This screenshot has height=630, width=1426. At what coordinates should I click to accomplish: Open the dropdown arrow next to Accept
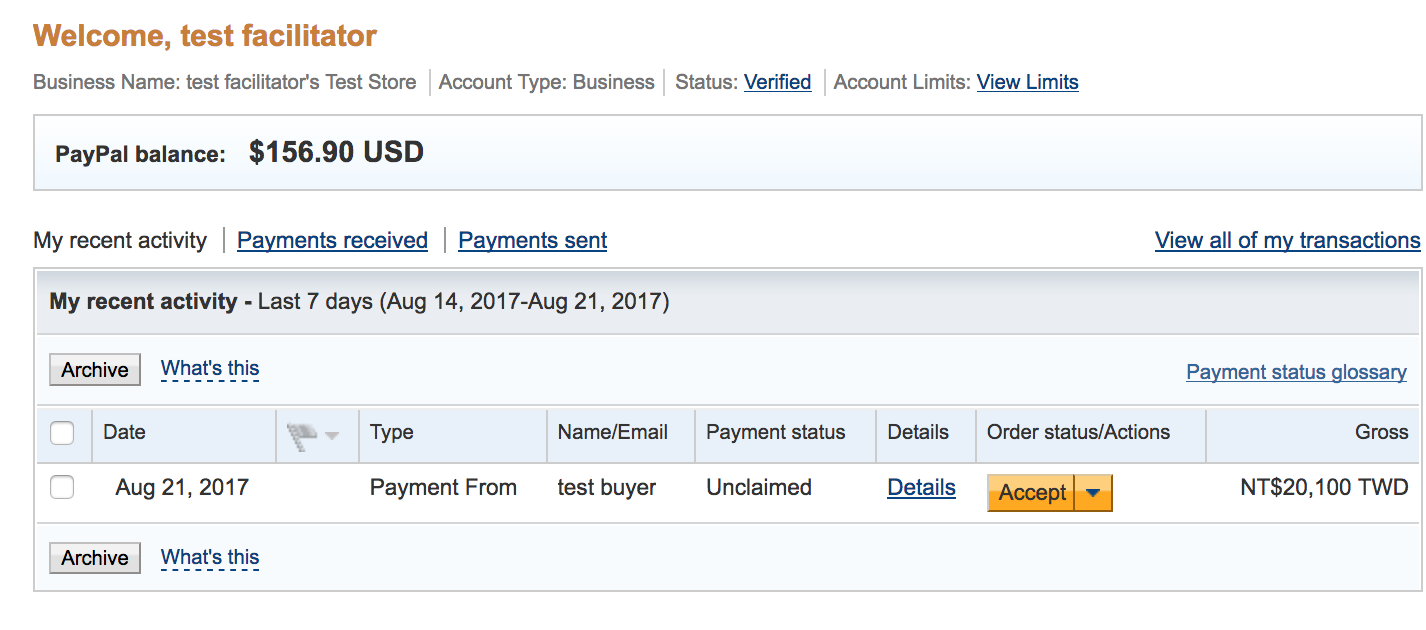(1093, 492)
